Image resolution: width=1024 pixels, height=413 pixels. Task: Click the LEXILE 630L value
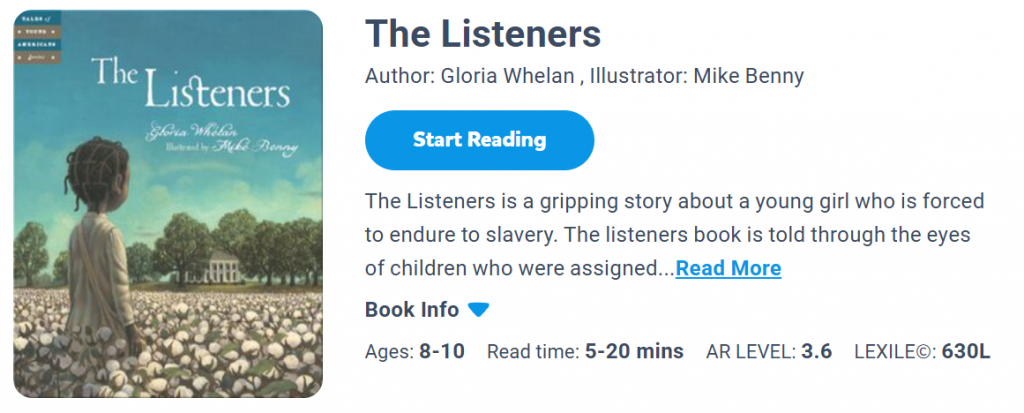click(966, 351)
